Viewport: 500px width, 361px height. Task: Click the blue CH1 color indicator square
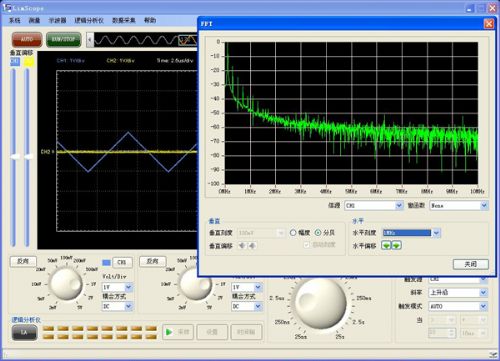point(106,263)
